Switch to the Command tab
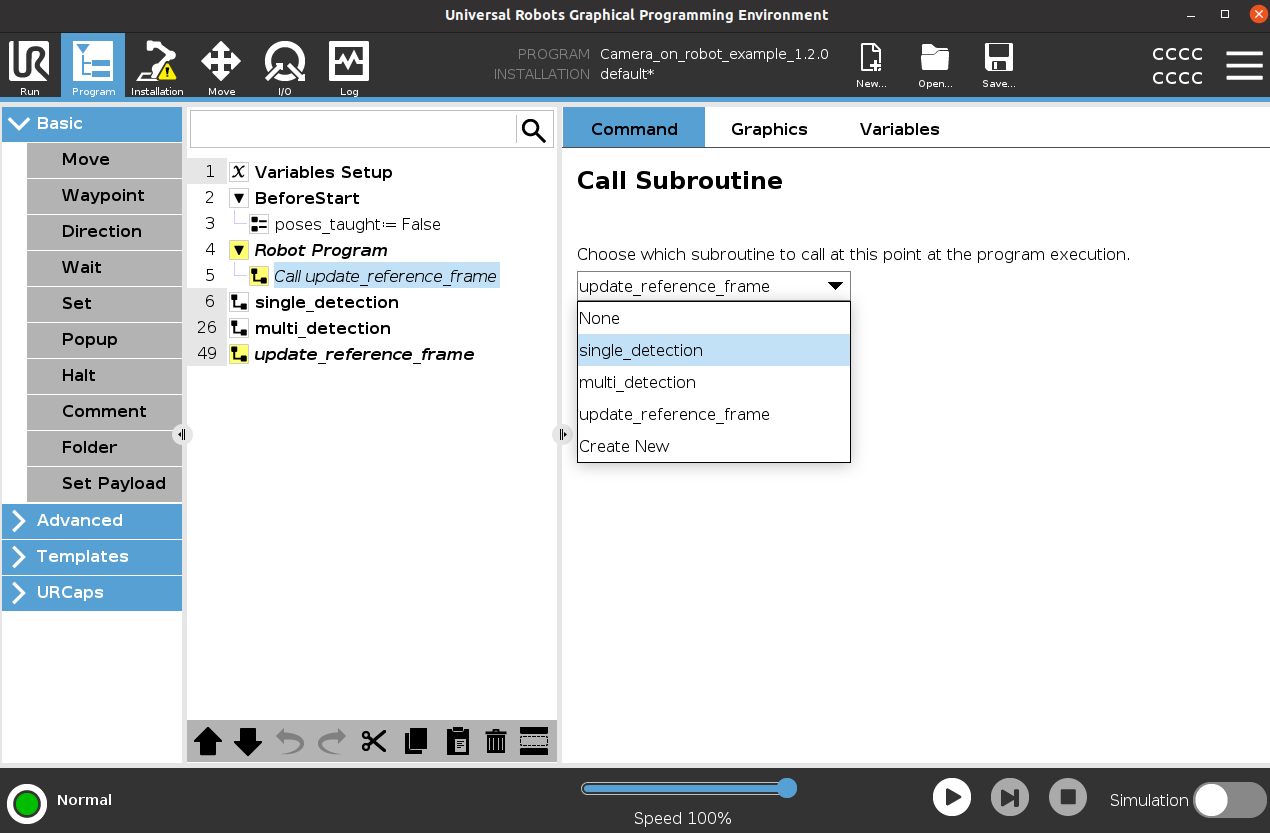 coord(634,129)
